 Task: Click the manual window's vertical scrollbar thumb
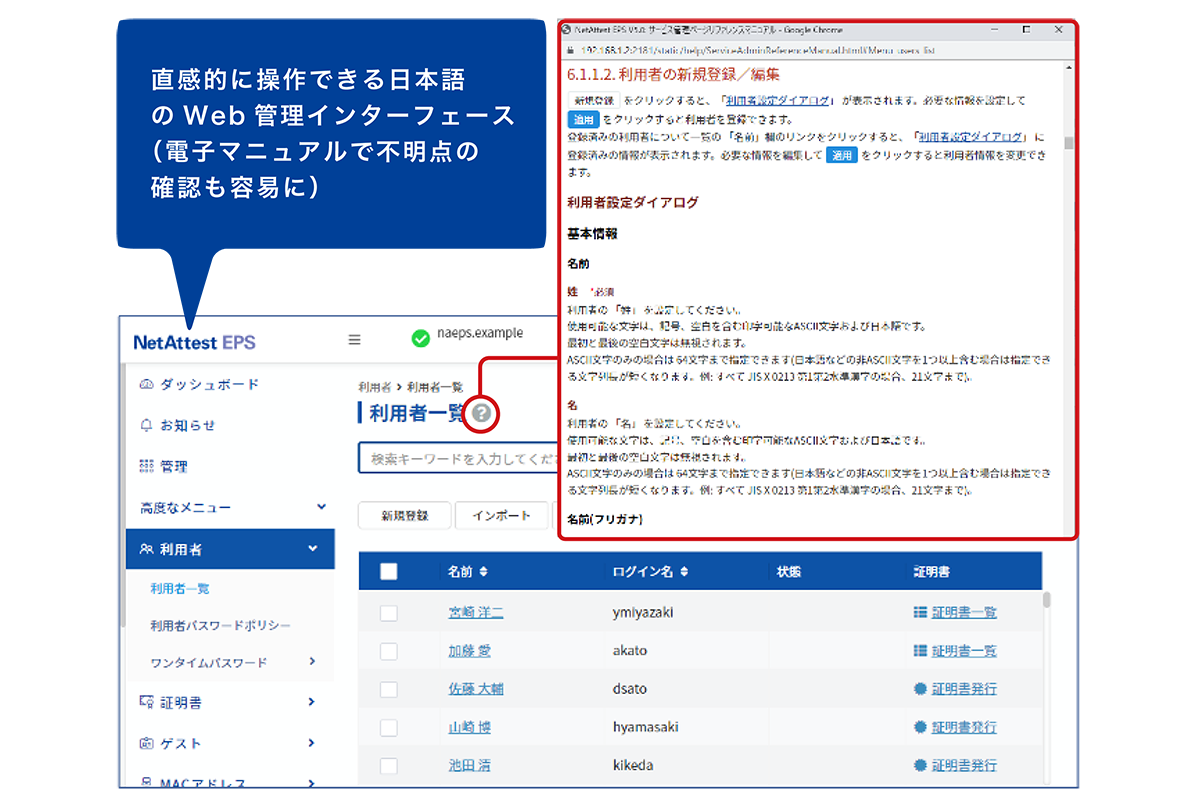[x=1068, y=142]
